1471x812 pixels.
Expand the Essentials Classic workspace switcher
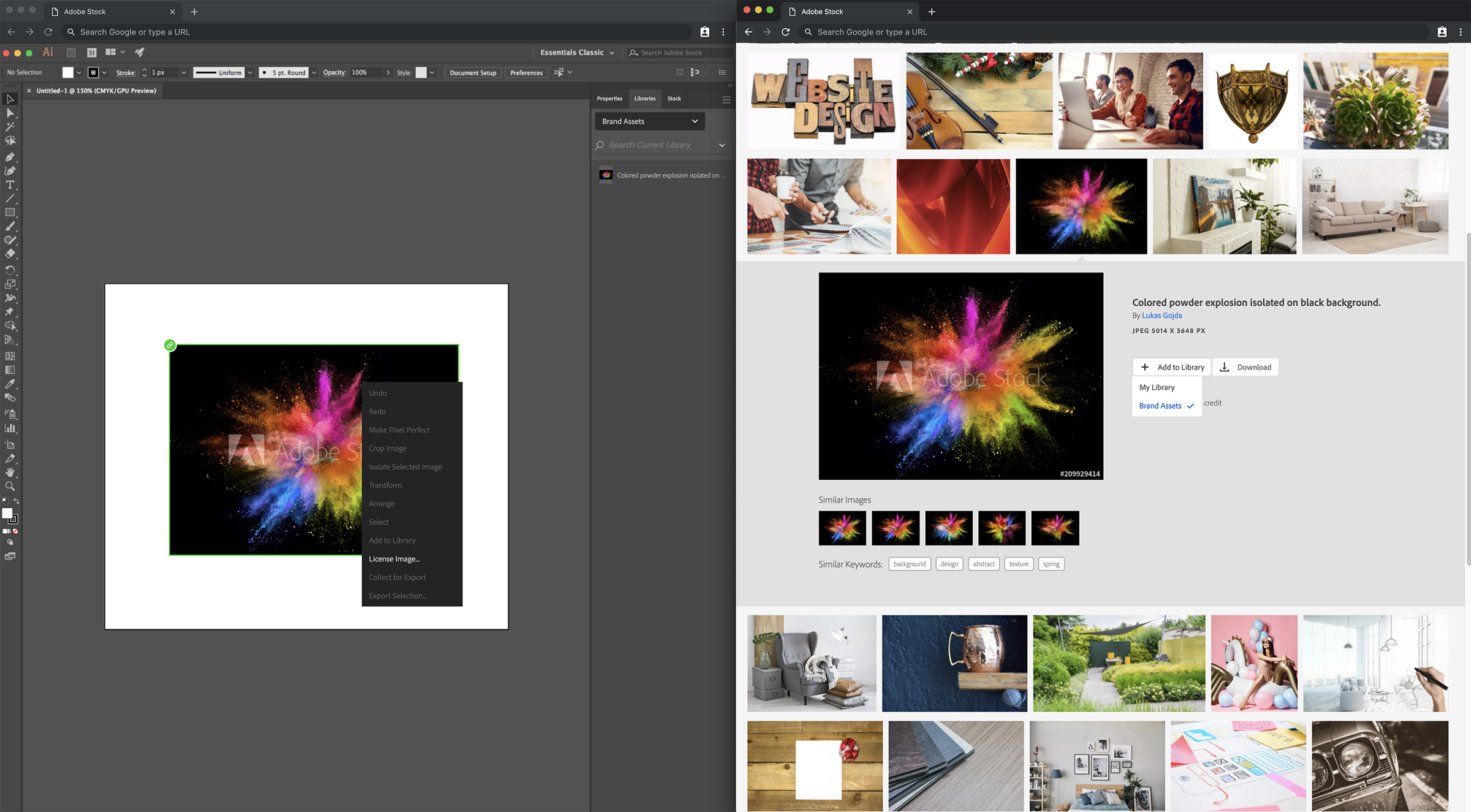pos(577,53)
